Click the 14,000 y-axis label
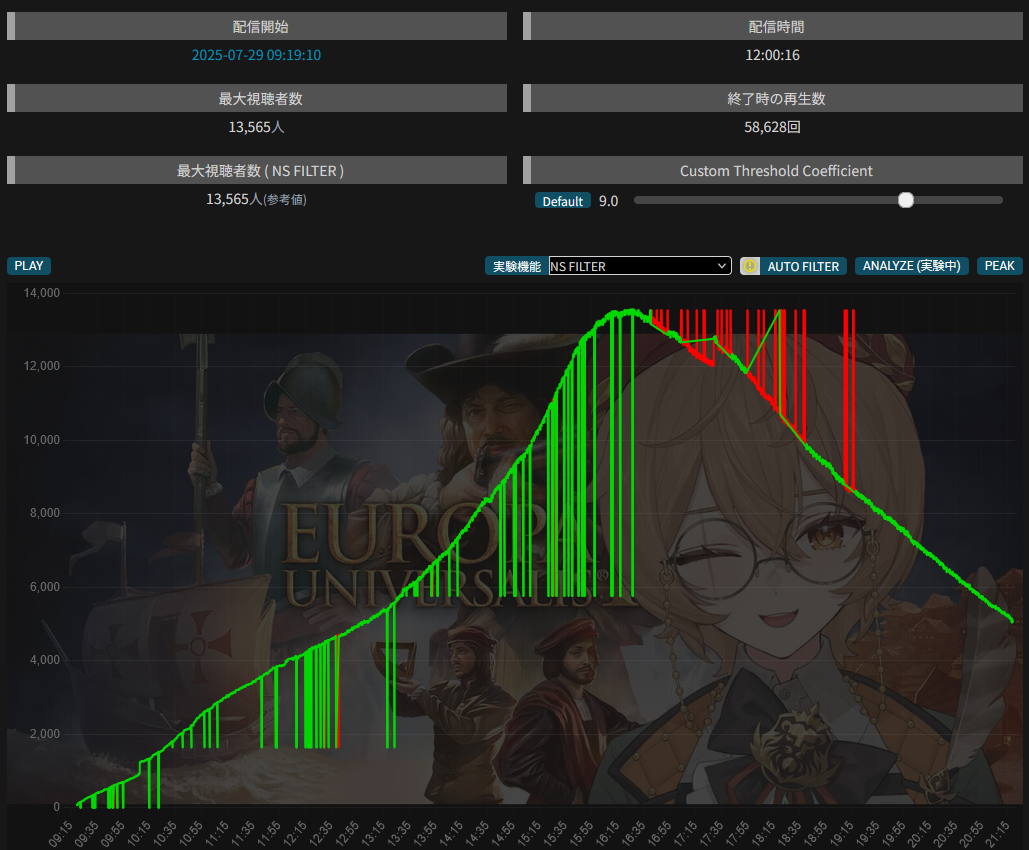 coord(41,293)
